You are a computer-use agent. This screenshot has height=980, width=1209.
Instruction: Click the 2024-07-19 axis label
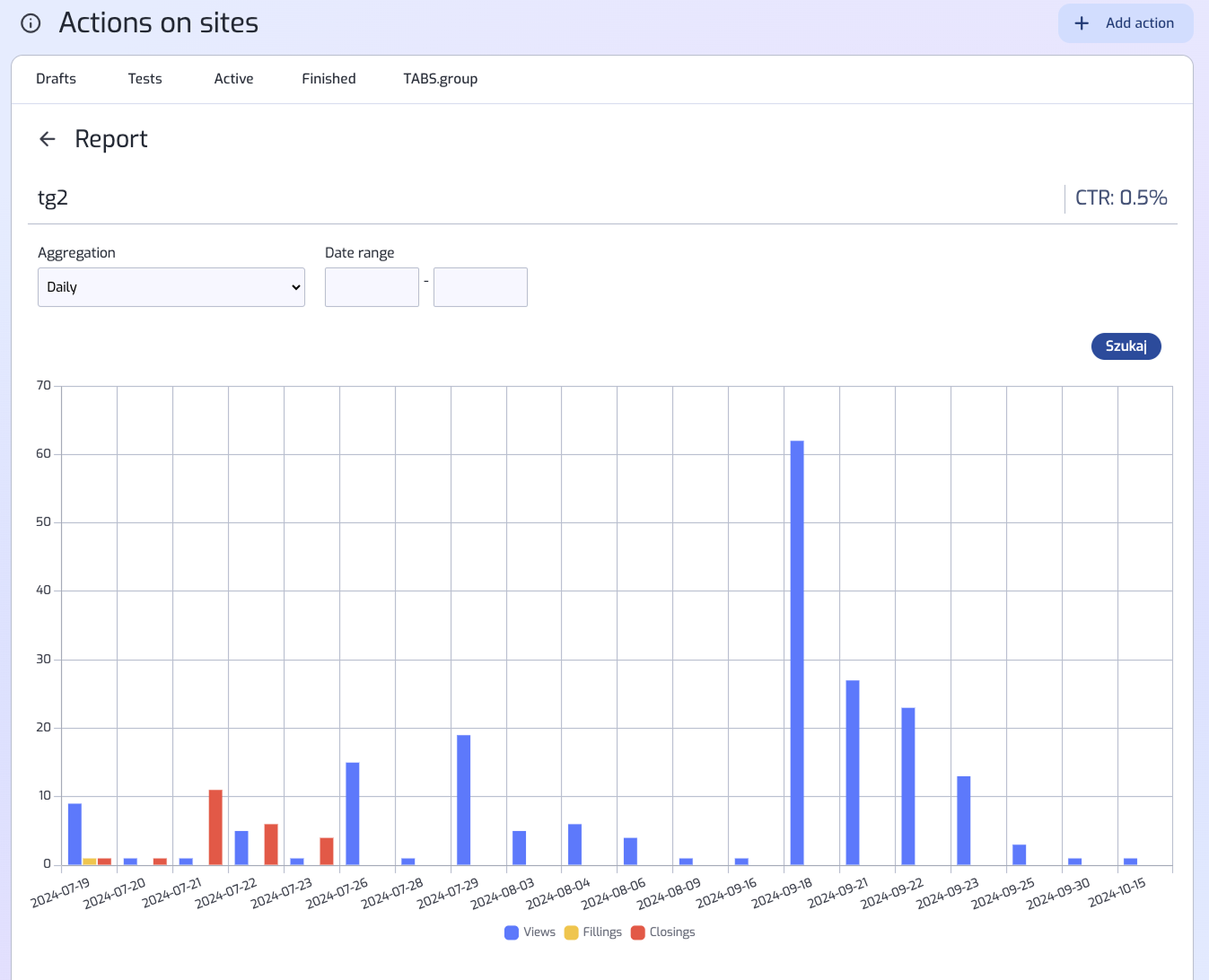click(60, 893)
